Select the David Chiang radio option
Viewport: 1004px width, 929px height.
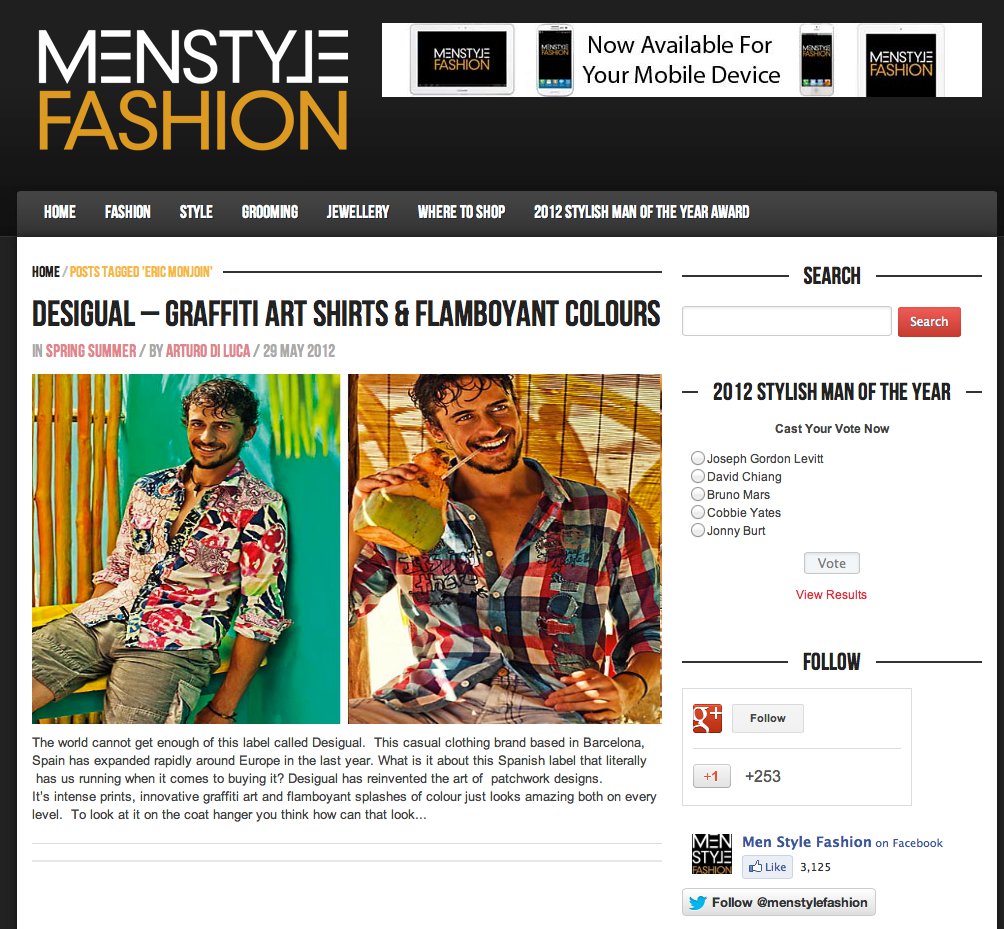698,476
